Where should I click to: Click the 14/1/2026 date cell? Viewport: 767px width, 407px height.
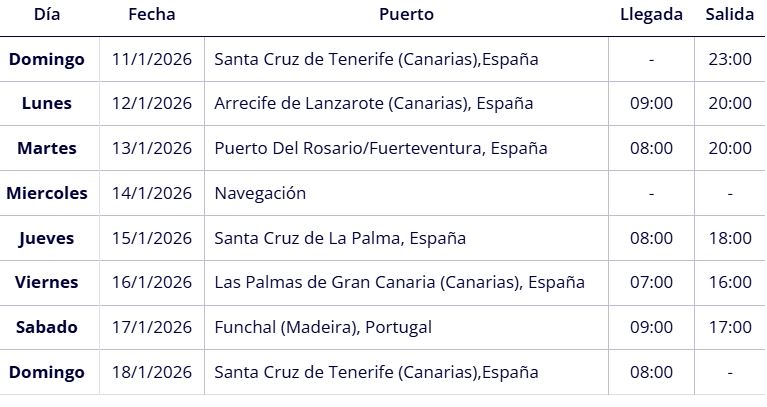pos(152,194)
